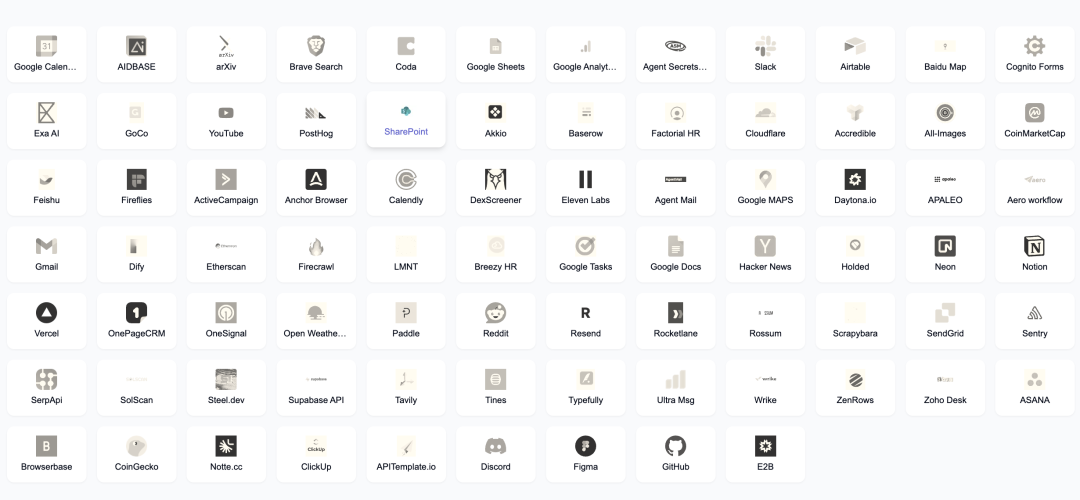Select the highlighted SharePoint tile

[406, 119]
